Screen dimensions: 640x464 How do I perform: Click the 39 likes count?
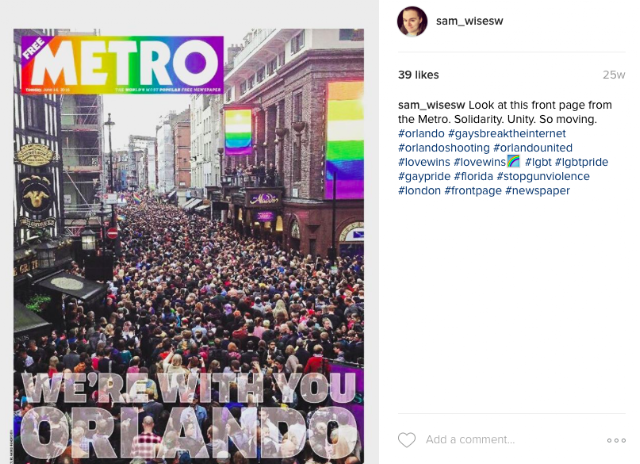pyautogui.click(x=418, y=75)
